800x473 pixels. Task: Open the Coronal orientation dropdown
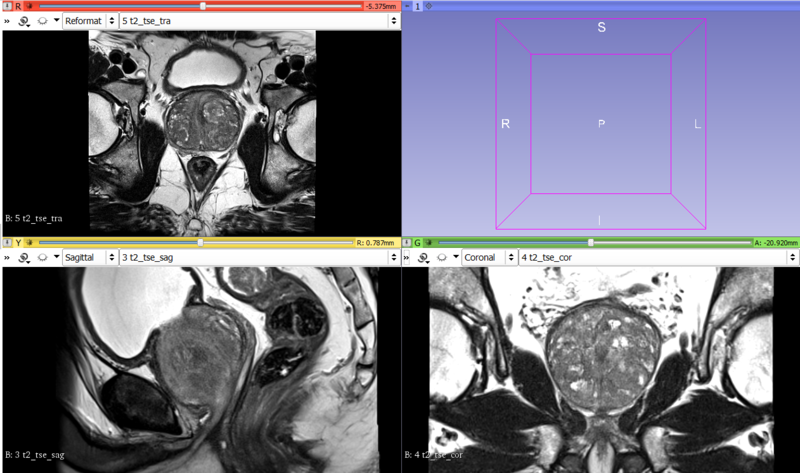[x=489, y=258]
